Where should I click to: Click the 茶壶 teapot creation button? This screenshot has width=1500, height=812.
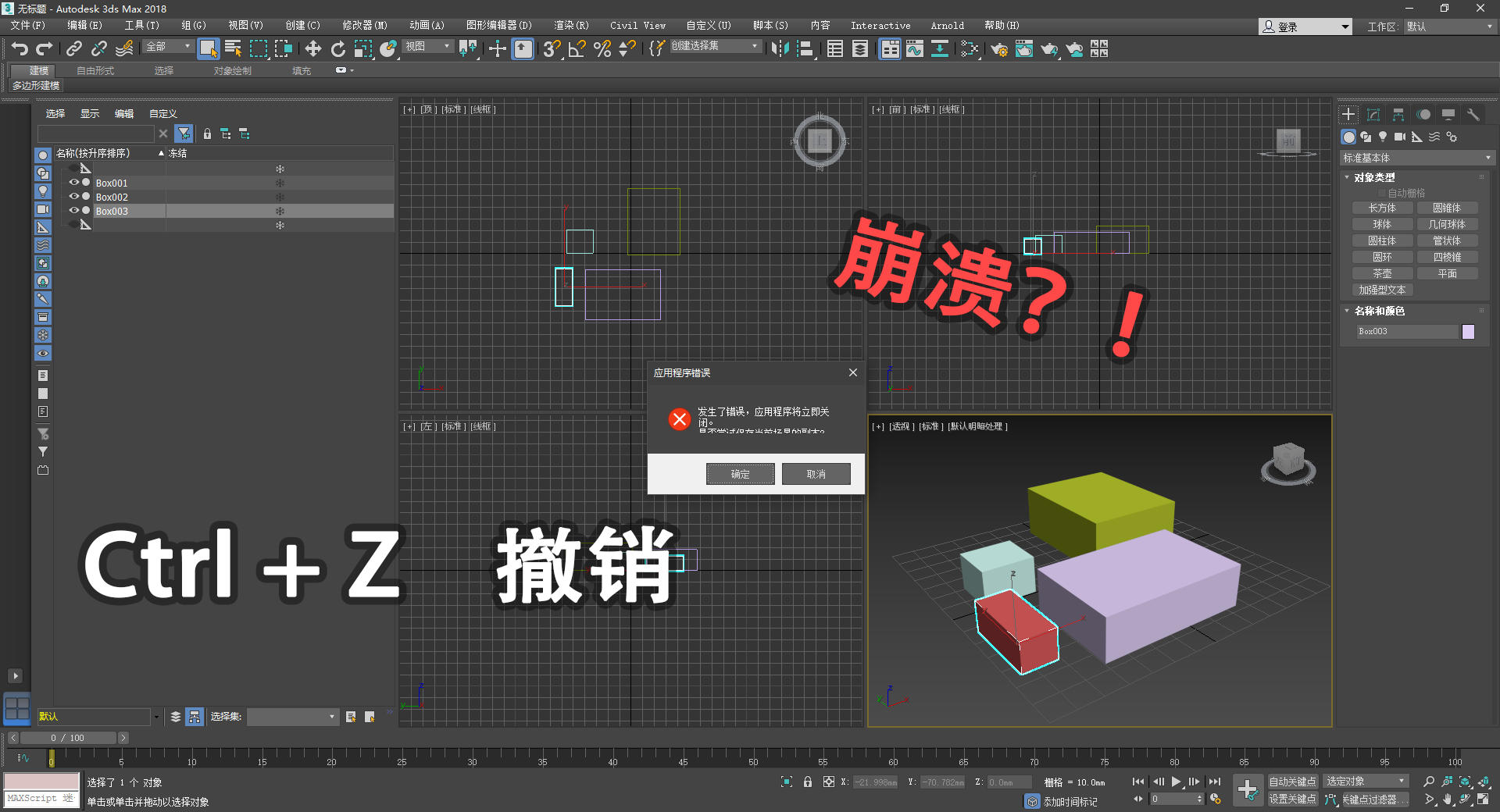[x=1382, y=273]
